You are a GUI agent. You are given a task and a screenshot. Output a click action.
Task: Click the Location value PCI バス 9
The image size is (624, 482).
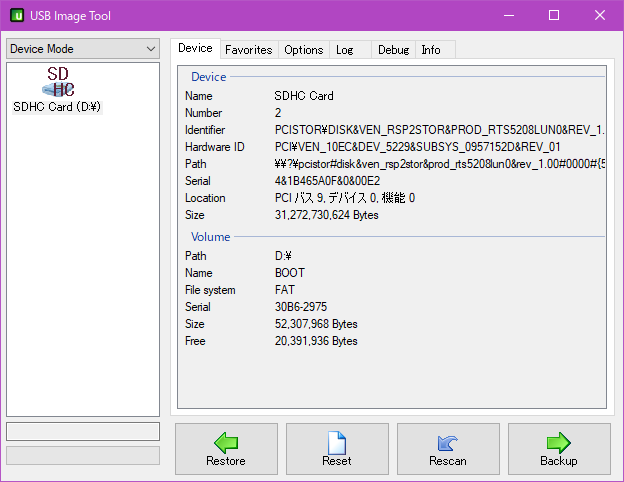[x=345, y=198]
